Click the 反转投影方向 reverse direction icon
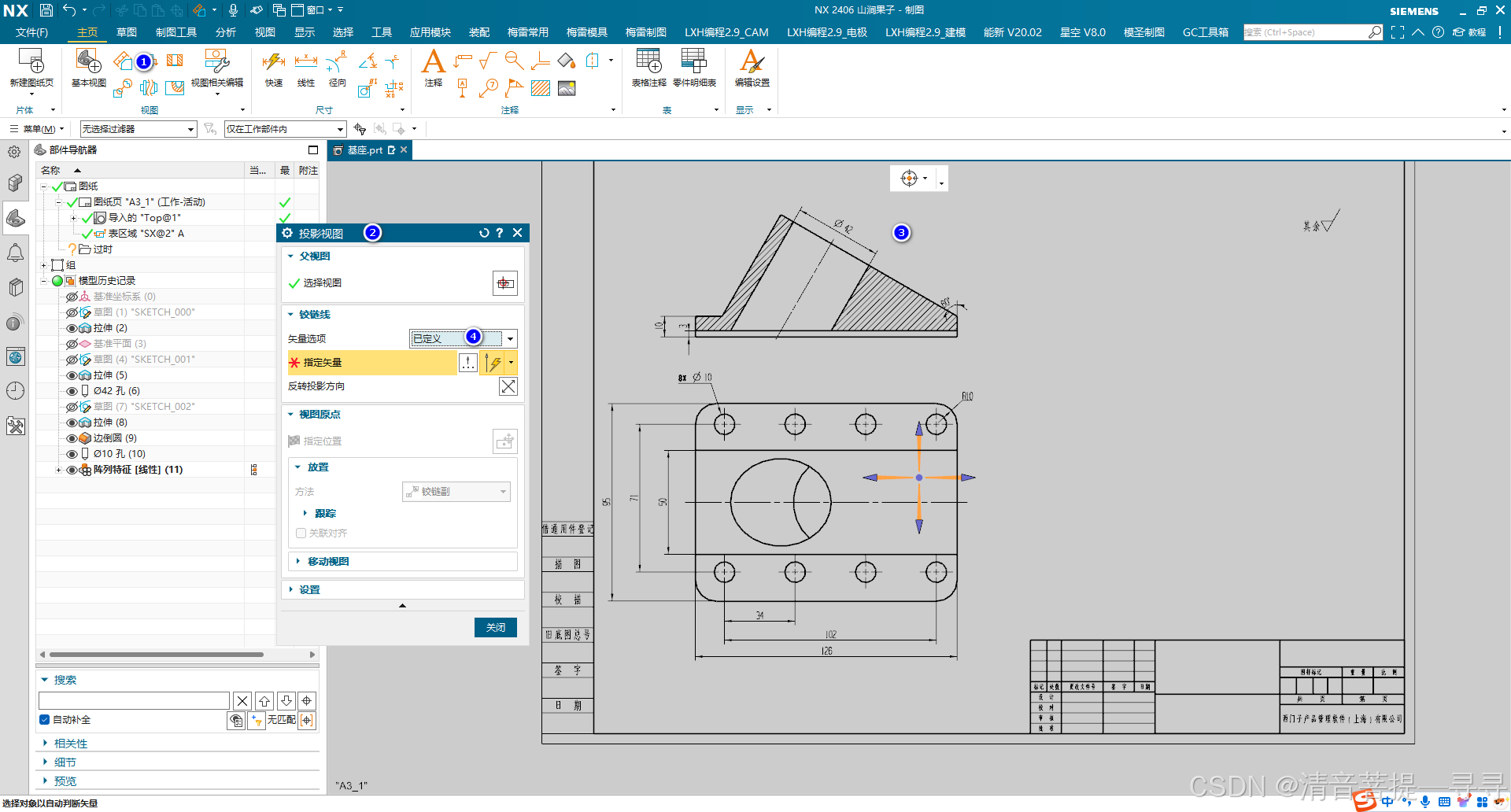The height and width of the screenshot is (812, 1511). pos(508,386)
